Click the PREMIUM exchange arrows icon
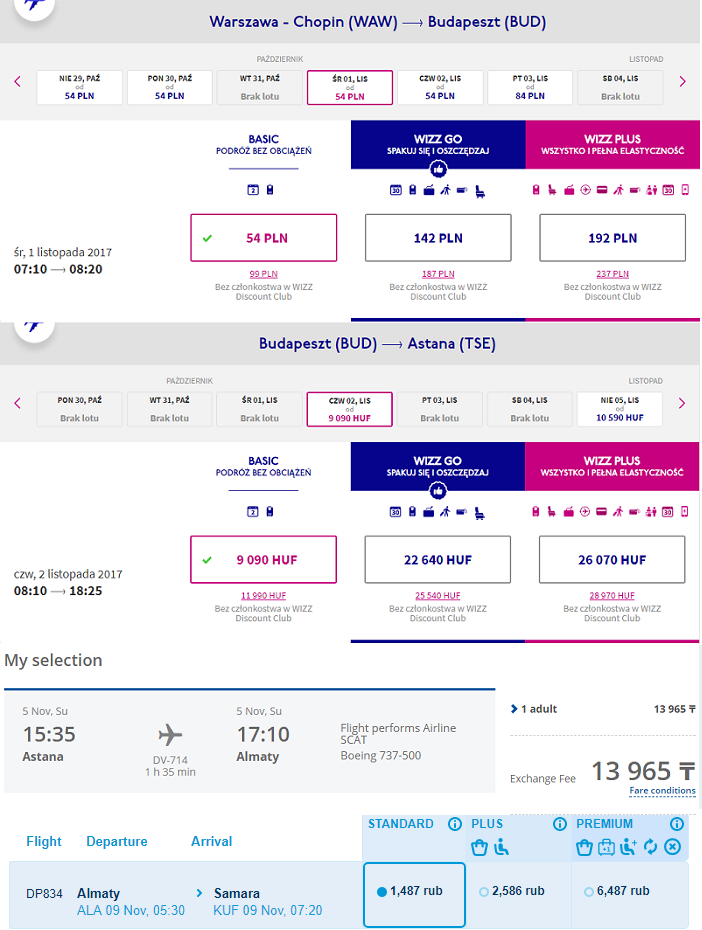Viewport: 702px width, 930px height. tap(650, 847)
